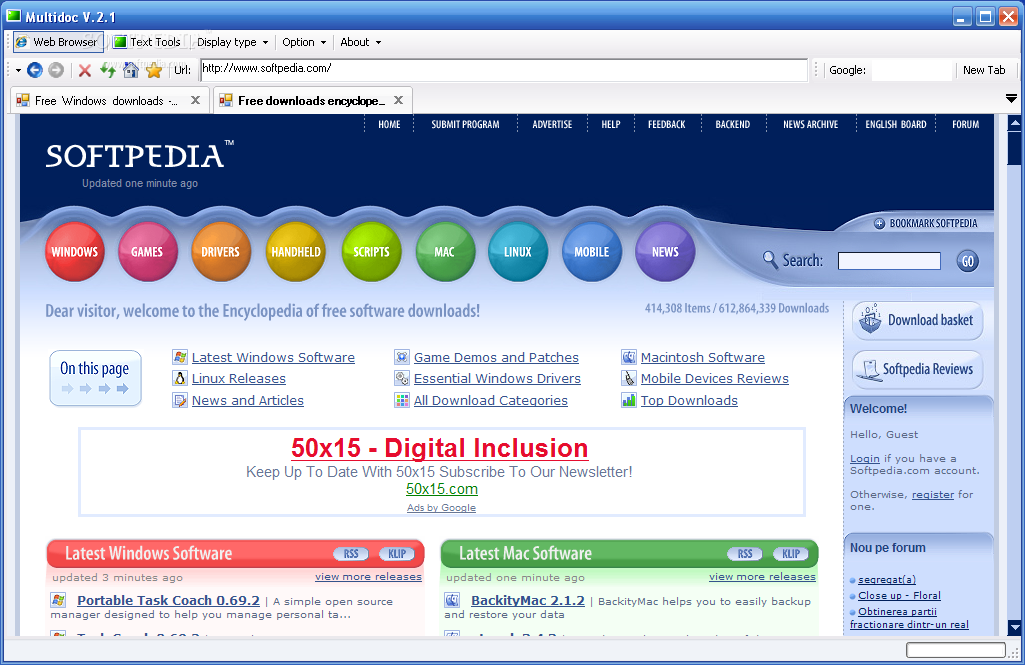The height and width of the screenshot is (665, 1025).
Task: Open All Download Categories link
Action: [490, 401]
